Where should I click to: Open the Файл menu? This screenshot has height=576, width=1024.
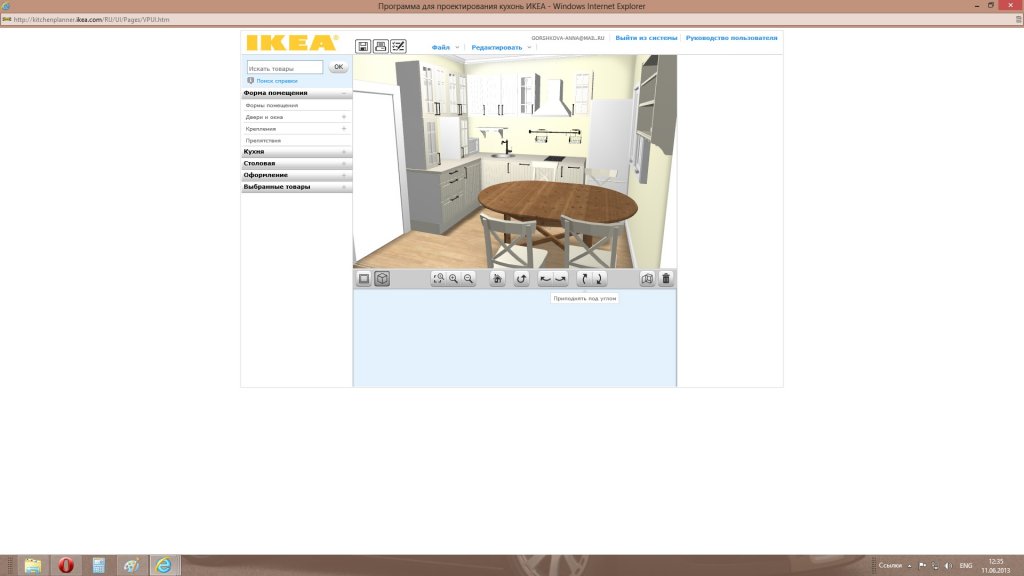(441, 48)
